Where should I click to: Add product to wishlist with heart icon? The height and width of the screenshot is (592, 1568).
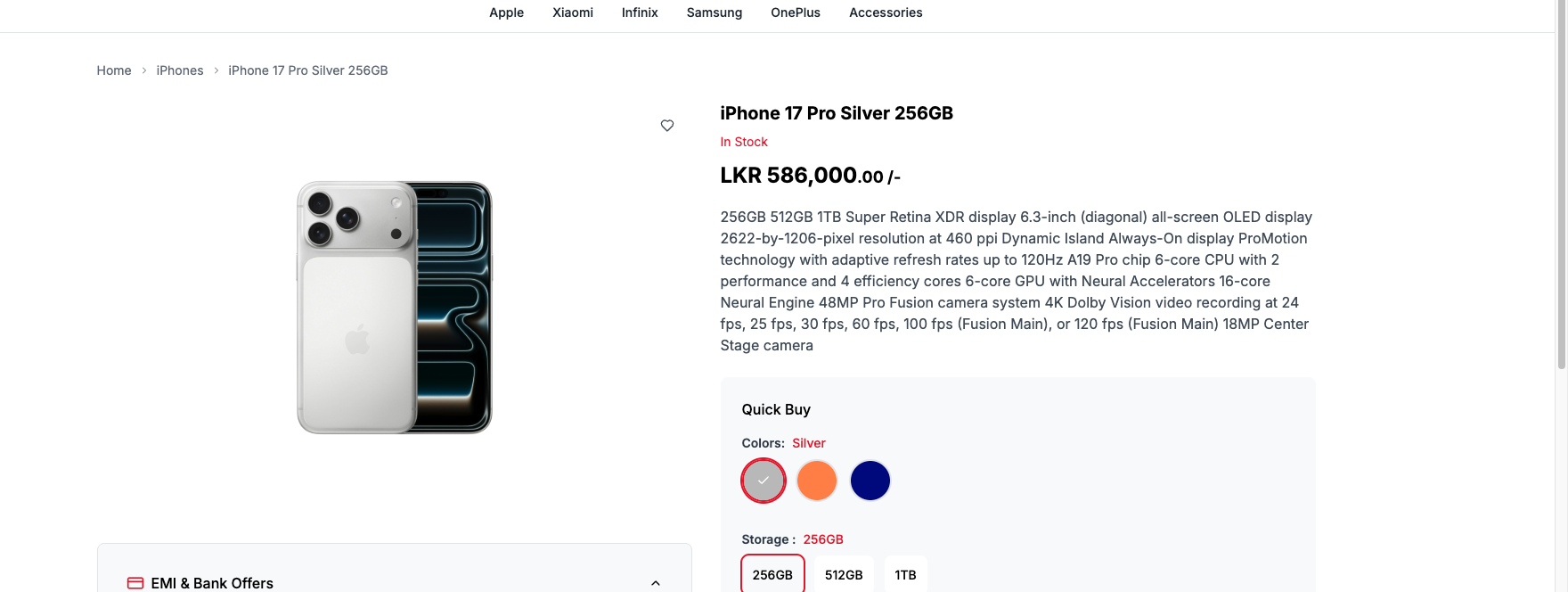666,126
